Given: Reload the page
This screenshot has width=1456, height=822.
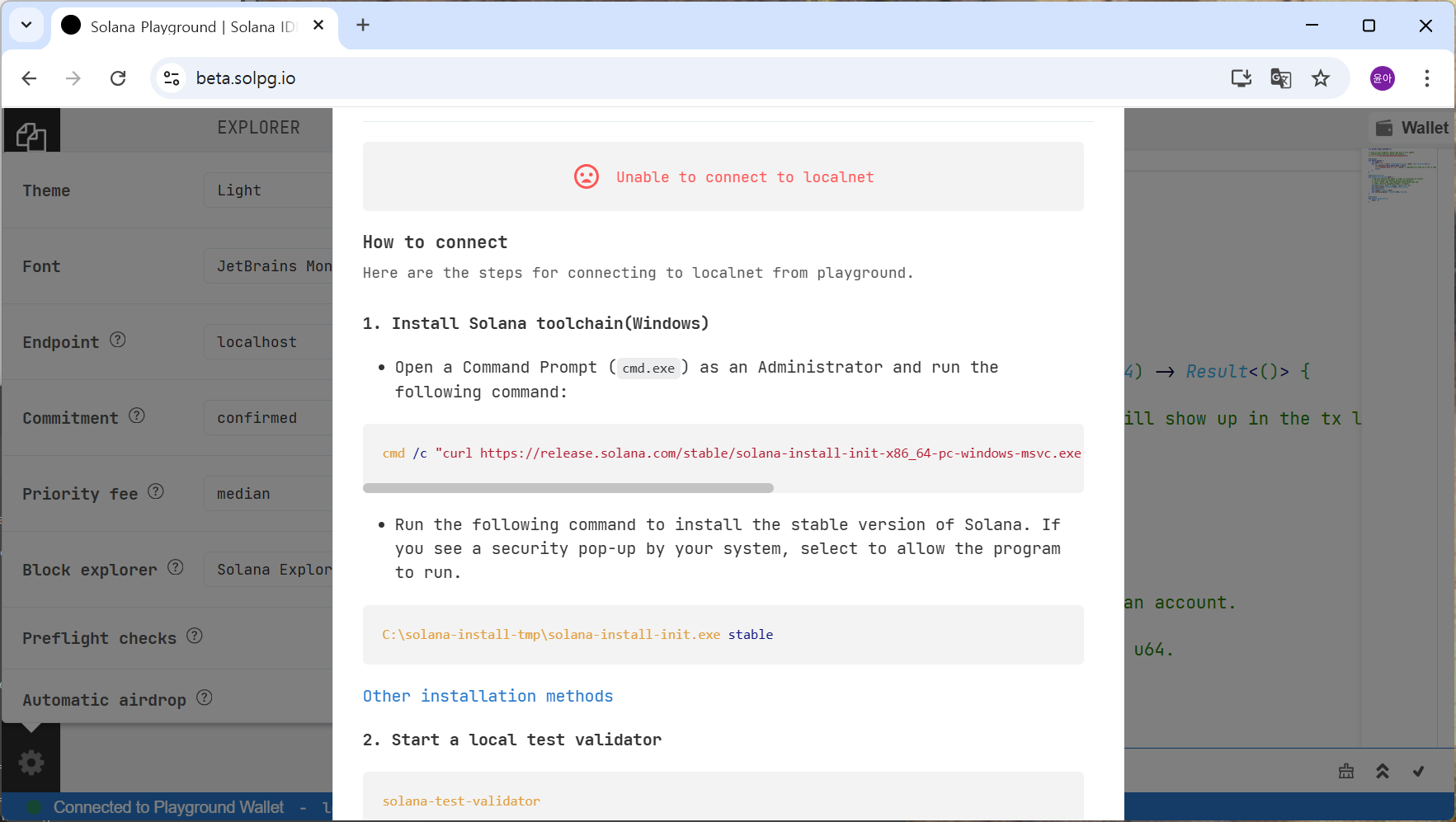Looking at the screenshot, I should pos(118,78).
